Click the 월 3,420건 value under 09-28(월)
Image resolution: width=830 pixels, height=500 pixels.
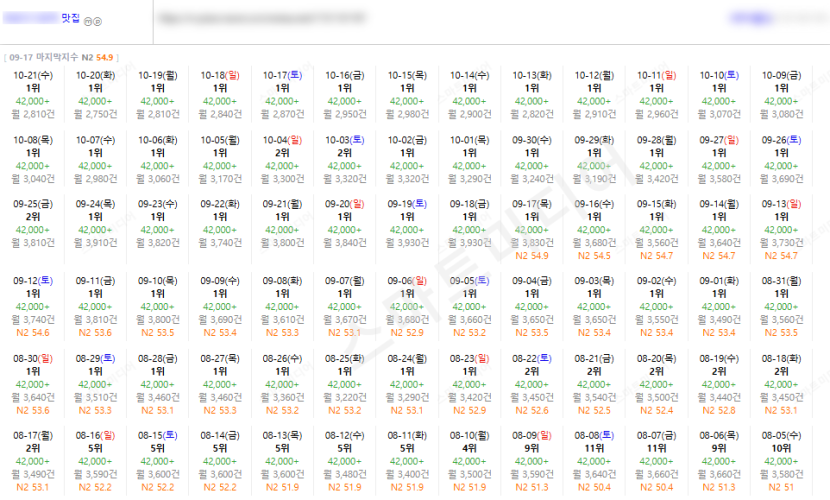[x=656, y=179]
